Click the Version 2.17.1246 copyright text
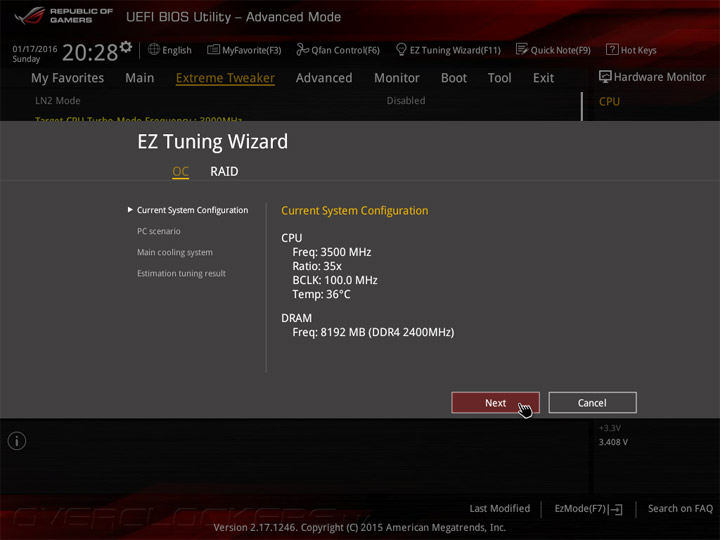 pos(360,528)
